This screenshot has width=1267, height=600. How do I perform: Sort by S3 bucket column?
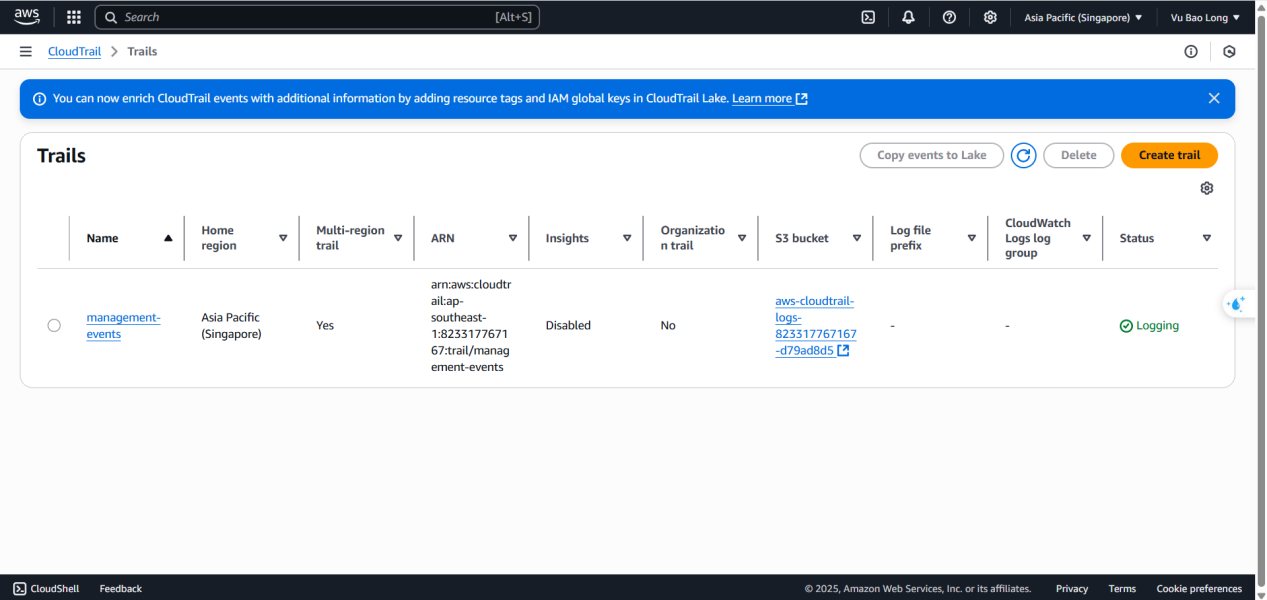[857, 238]
